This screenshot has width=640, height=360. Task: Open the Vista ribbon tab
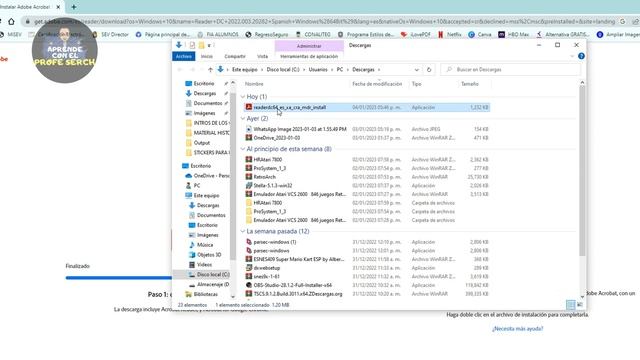(262, 56)
